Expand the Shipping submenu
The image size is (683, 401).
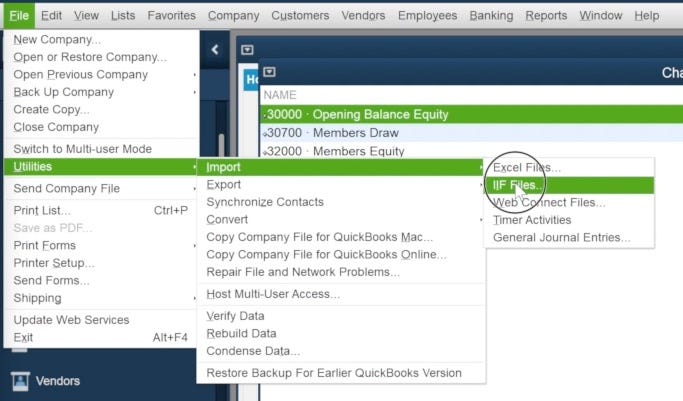click(101, 298)
